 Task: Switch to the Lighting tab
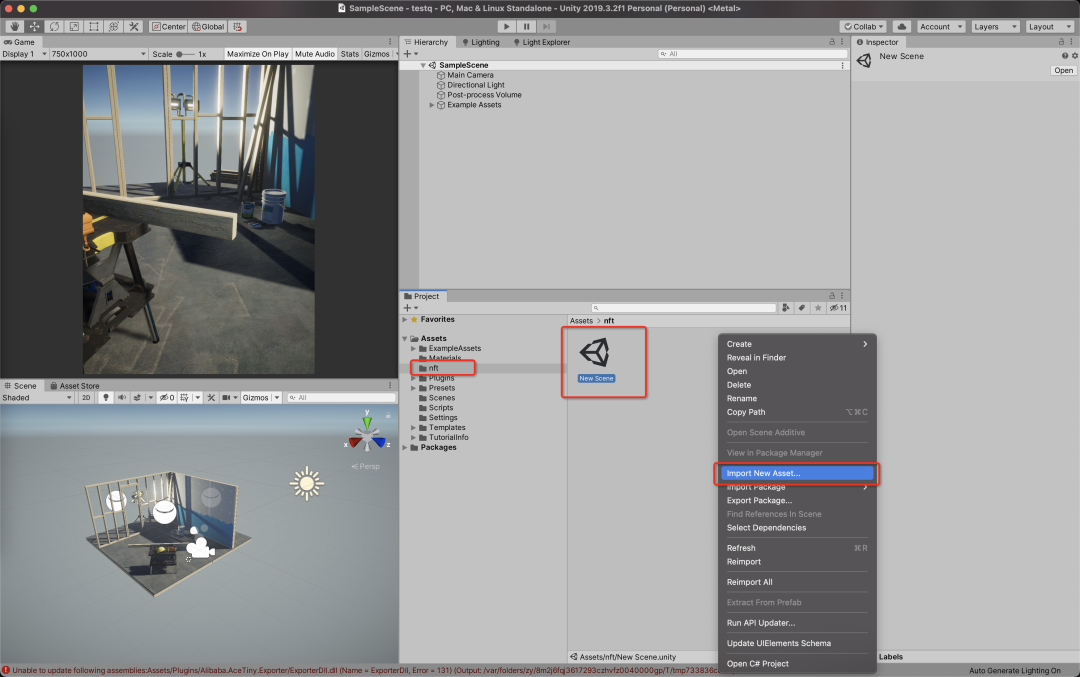click(481, 42)
